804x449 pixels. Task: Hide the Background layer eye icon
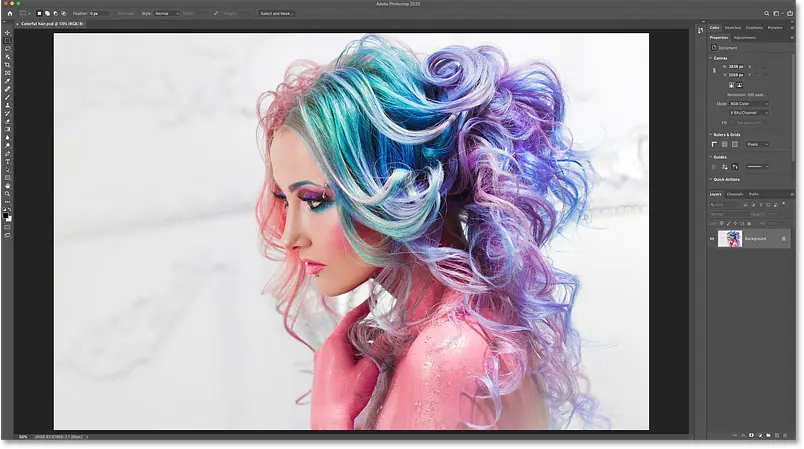click(x=712, y=238)
